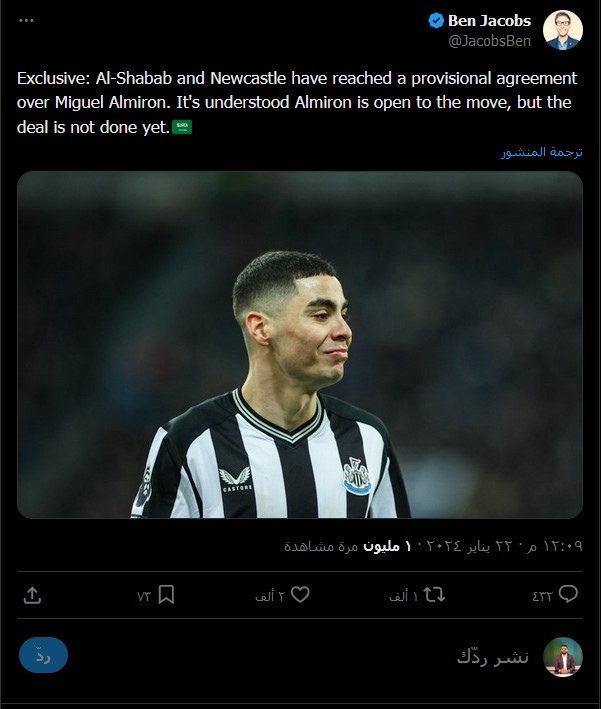601x709 pixels.
Task: Toggle the bookmark icon
Action: [166, 595]
